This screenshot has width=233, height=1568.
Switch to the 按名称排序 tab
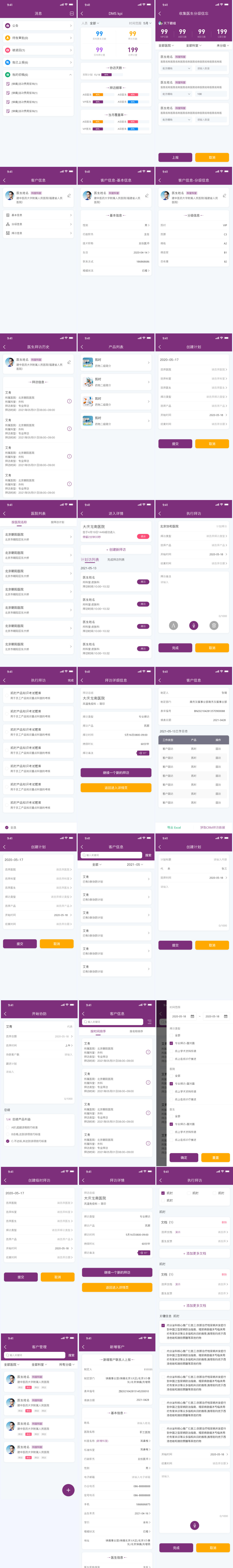pyautogui.click(x=136, y=1031)
